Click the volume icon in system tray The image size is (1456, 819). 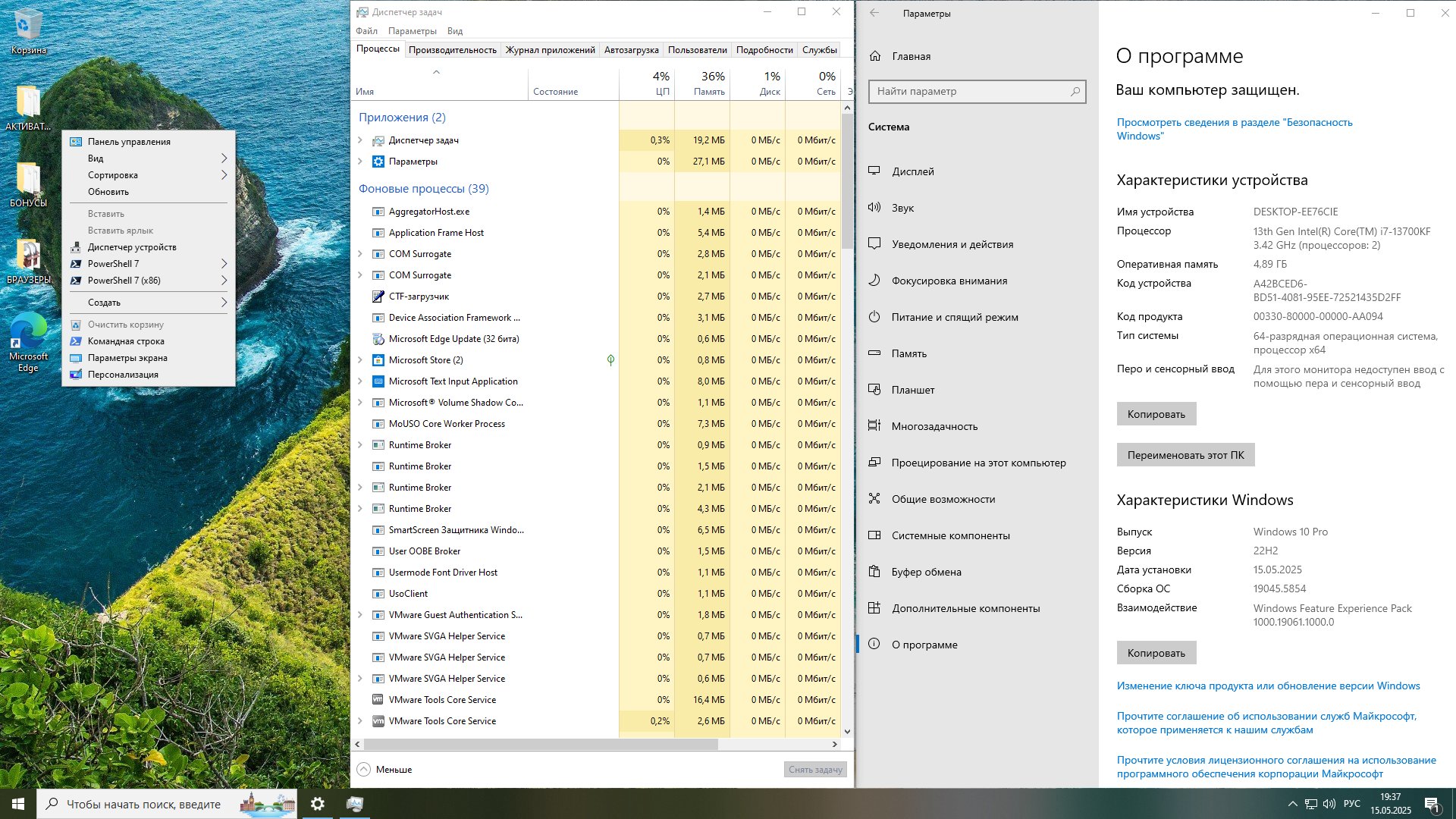coord(1329,804)
